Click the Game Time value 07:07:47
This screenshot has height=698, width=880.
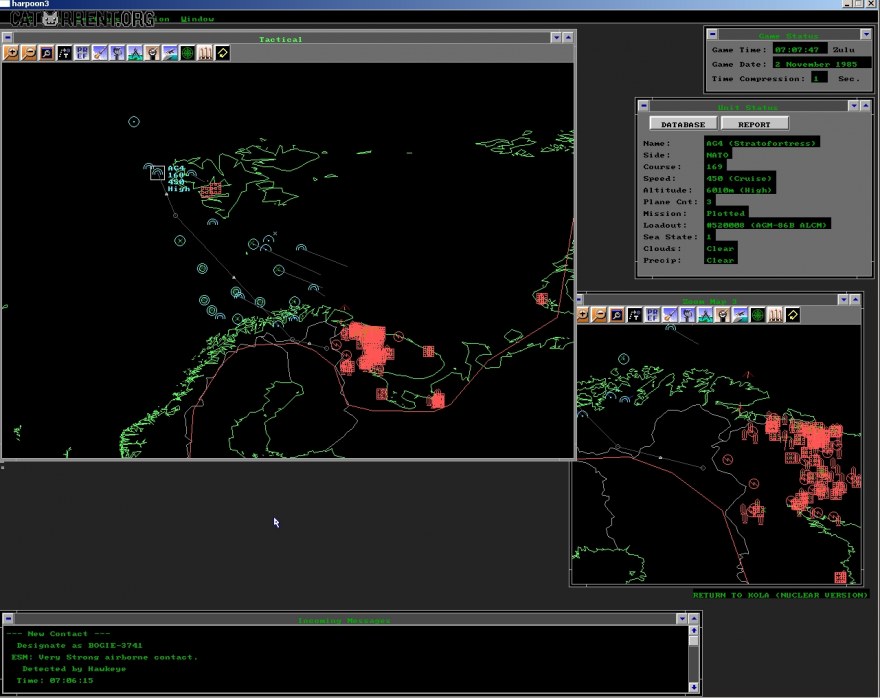(x=800, y=49)
